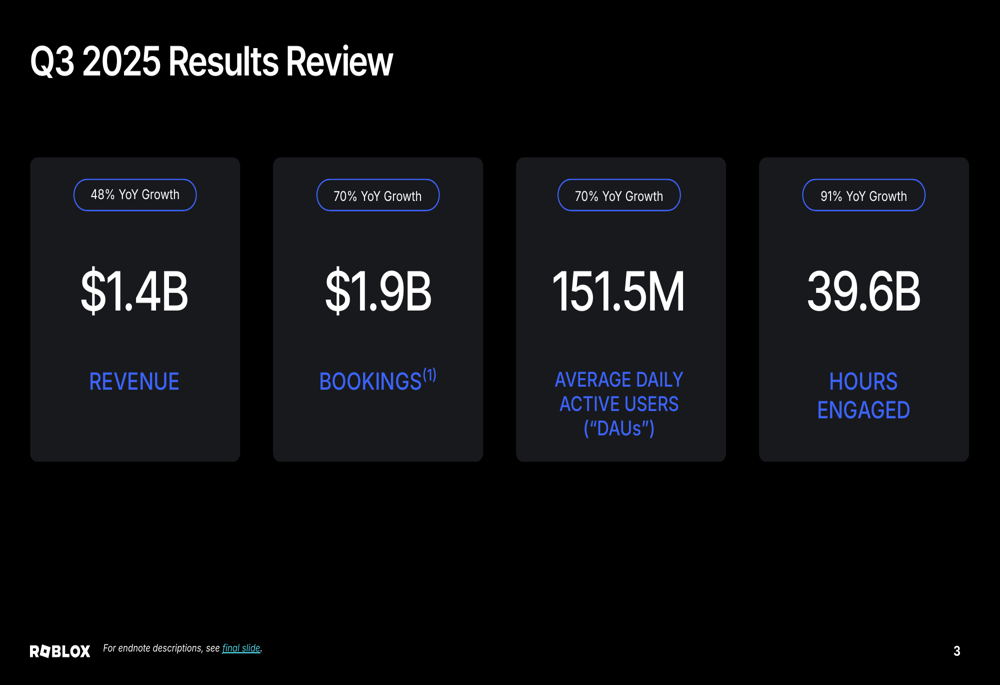Click the slide number 3
This screenshot has width=1000, height=685.
956,651
